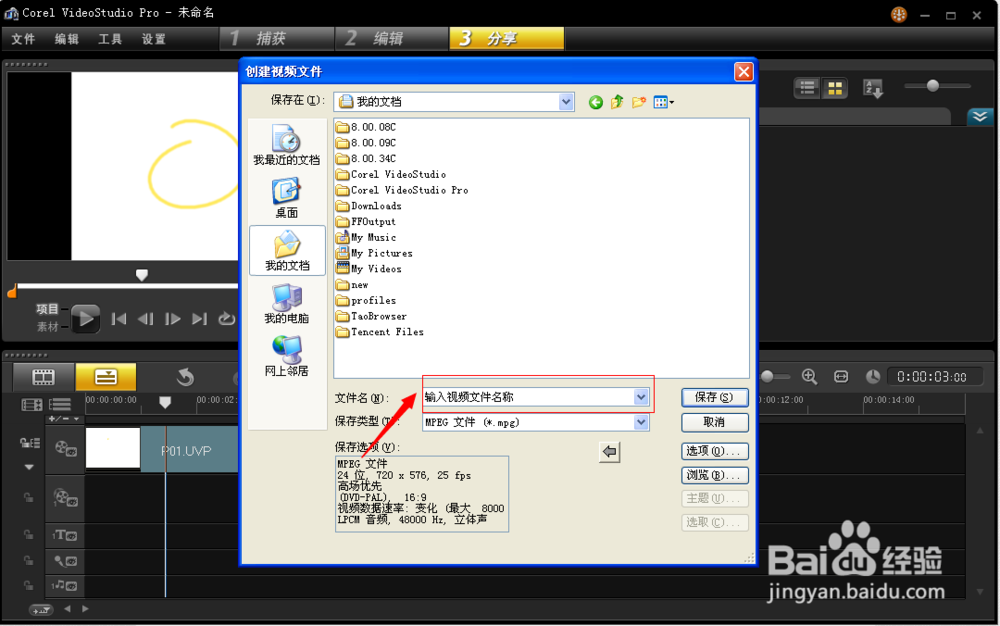Adjust the timeline zoom slider
The width and height of the screenshot is (1000, 626).
(768, 377)
